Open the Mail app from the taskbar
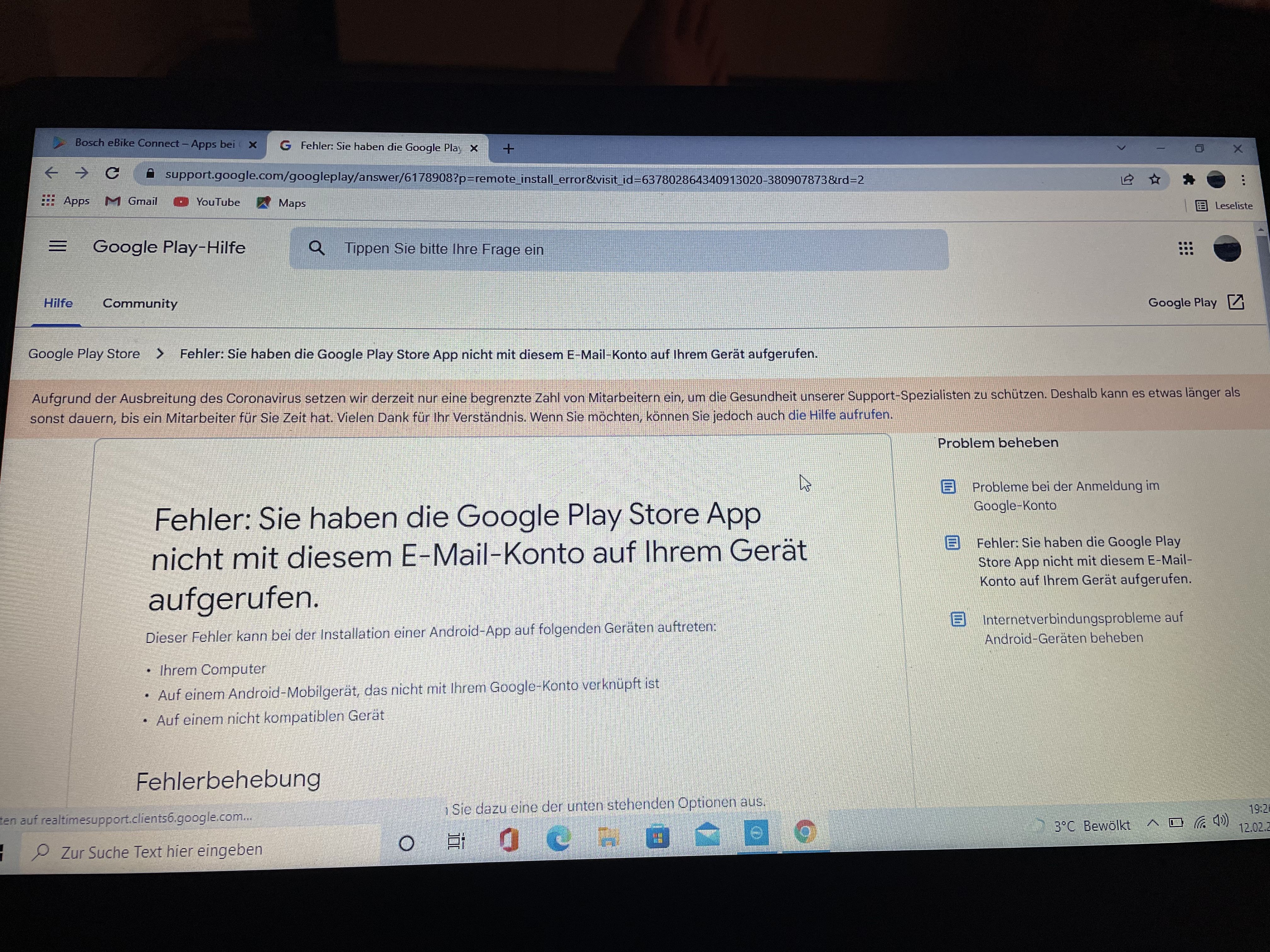 click(x=707, y=835)
